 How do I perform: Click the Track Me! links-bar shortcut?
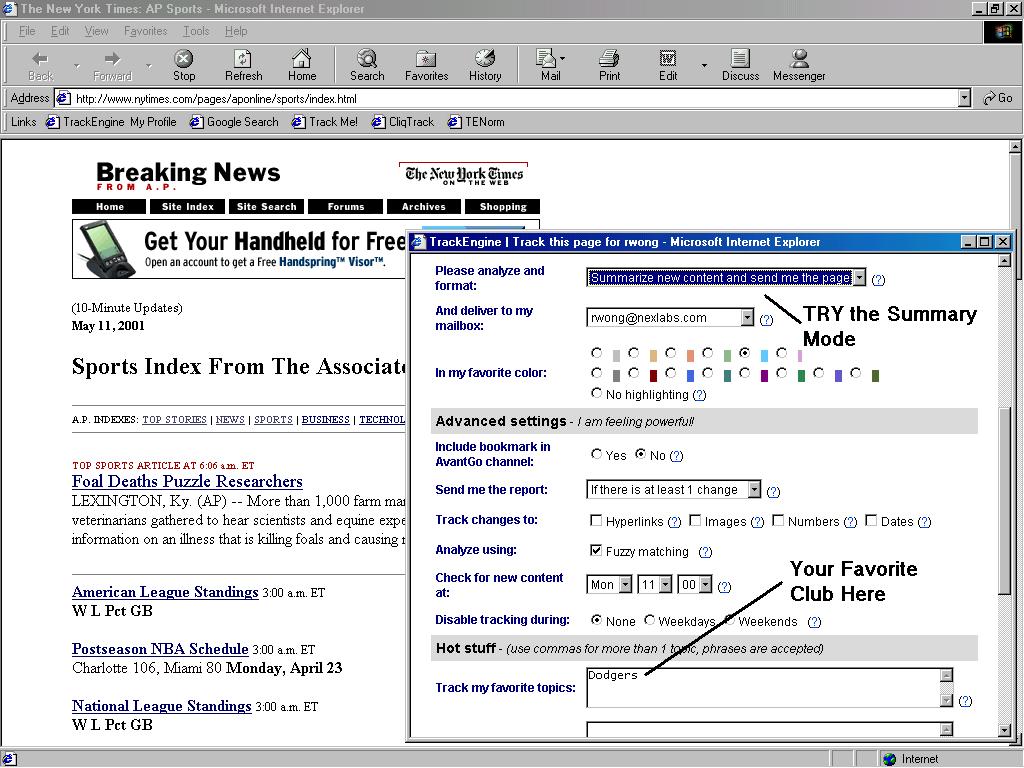tap(325, 122)
